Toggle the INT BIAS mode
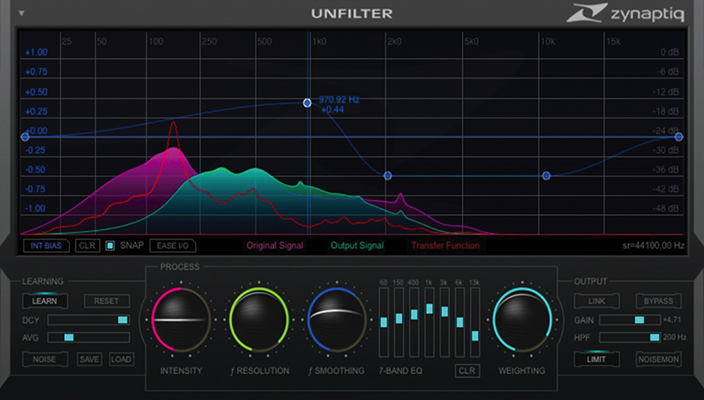This screenshot has height=400, width=704. (x=47, y=245)
